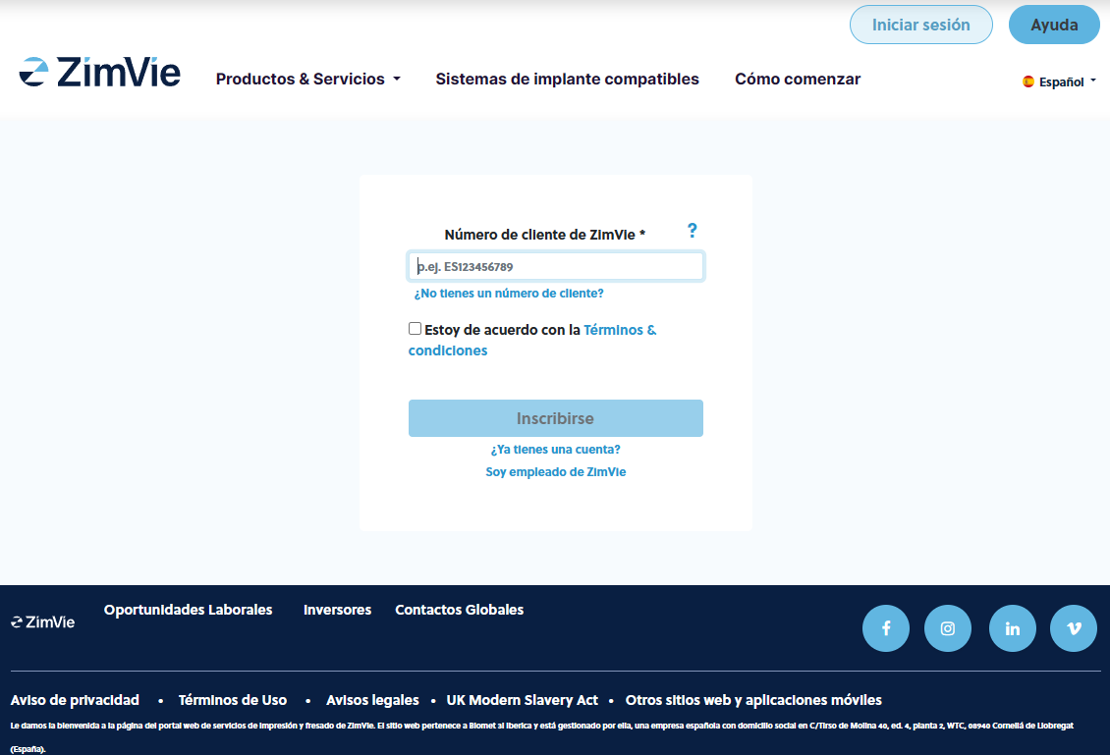Go to Cómo comenzar menu item
Screen dimensions: 1110x755
[x=797, y=79]
